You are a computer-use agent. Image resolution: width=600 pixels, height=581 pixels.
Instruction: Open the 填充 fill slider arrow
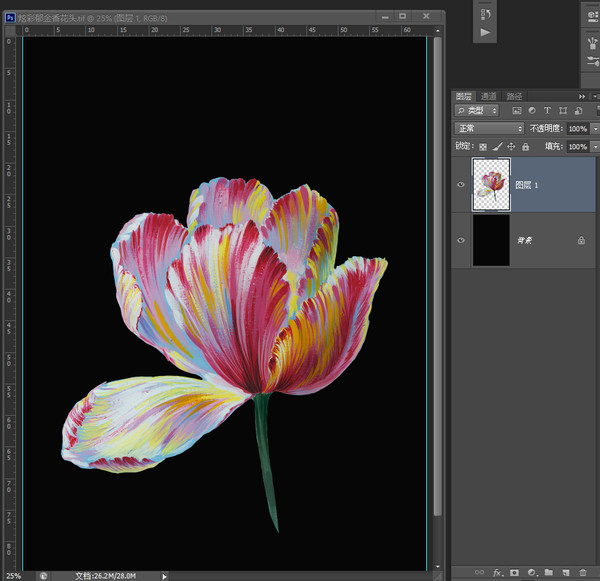(595, 147)
